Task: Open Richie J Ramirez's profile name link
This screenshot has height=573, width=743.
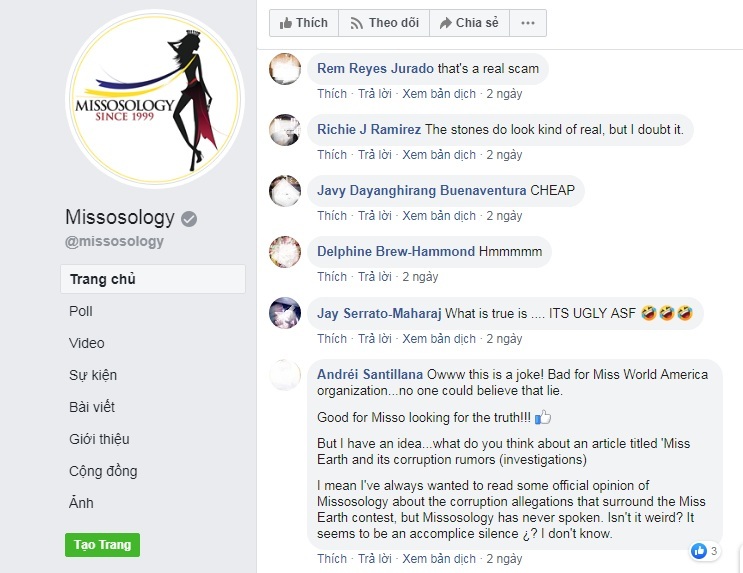Action: 369,129
